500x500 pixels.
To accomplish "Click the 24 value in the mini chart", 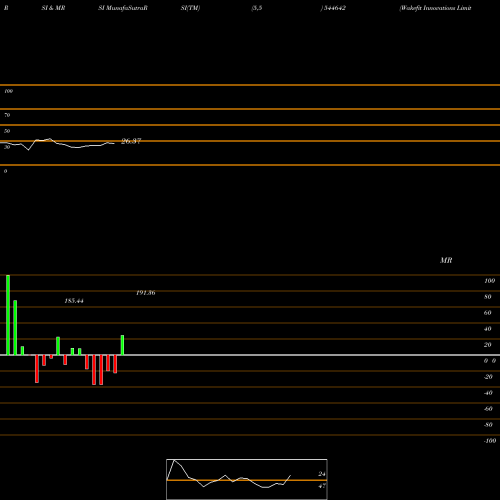I will 322,474.
